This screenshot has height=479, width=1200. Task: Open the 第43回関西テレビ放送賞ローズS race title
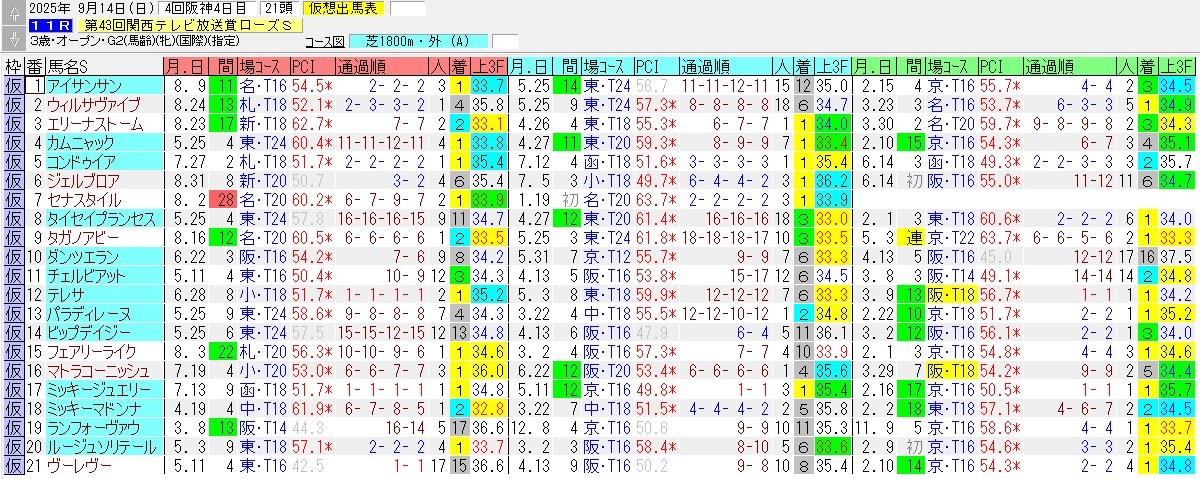(189, 26)
